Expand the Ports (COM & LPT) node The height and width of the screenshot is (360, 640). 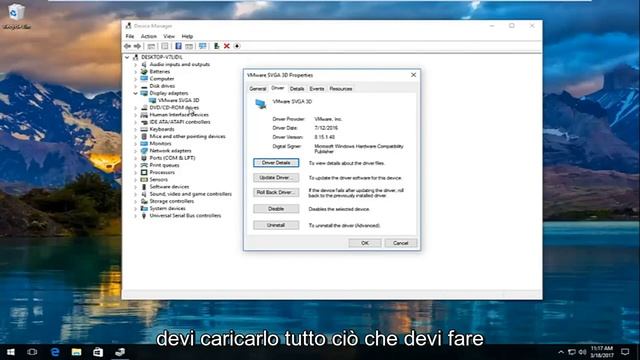(x=136, y=158)
